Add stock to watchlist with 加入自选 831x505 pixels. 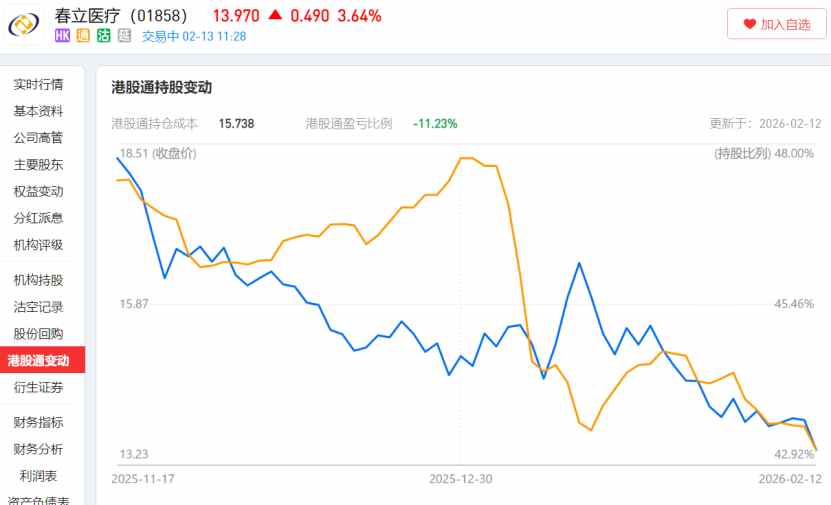point(776,24)
